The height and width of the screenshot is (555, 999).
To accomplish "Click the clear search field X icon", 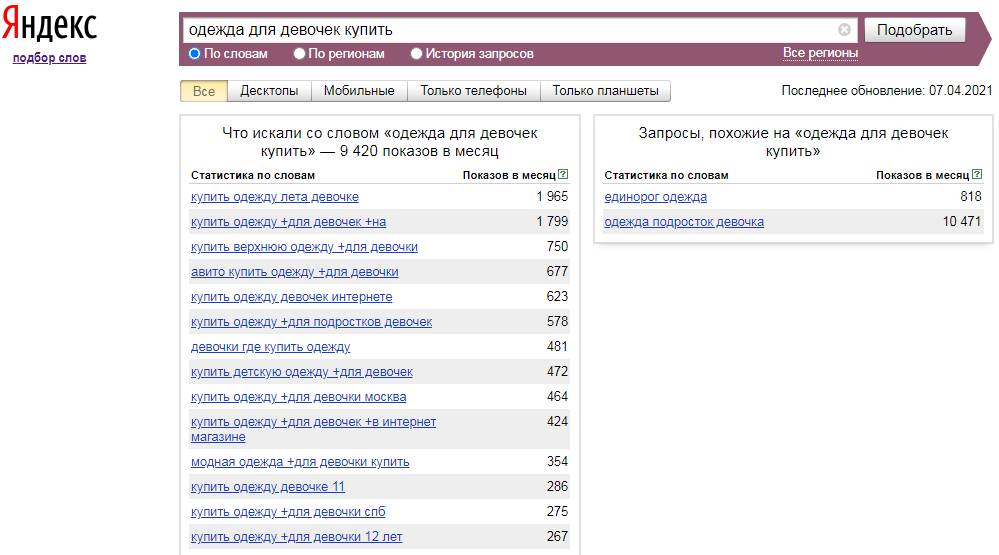I will pos(844,30).
